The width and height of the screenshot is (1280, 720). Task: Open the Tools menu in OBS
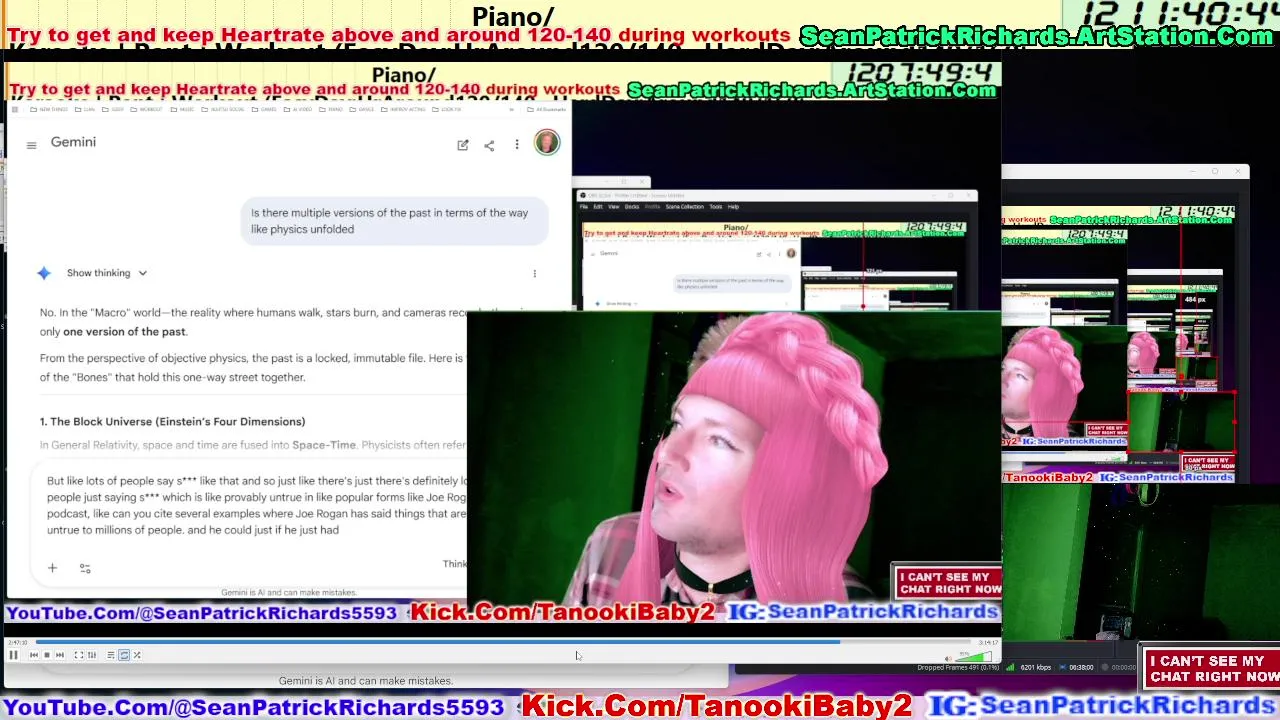(716, 207)
